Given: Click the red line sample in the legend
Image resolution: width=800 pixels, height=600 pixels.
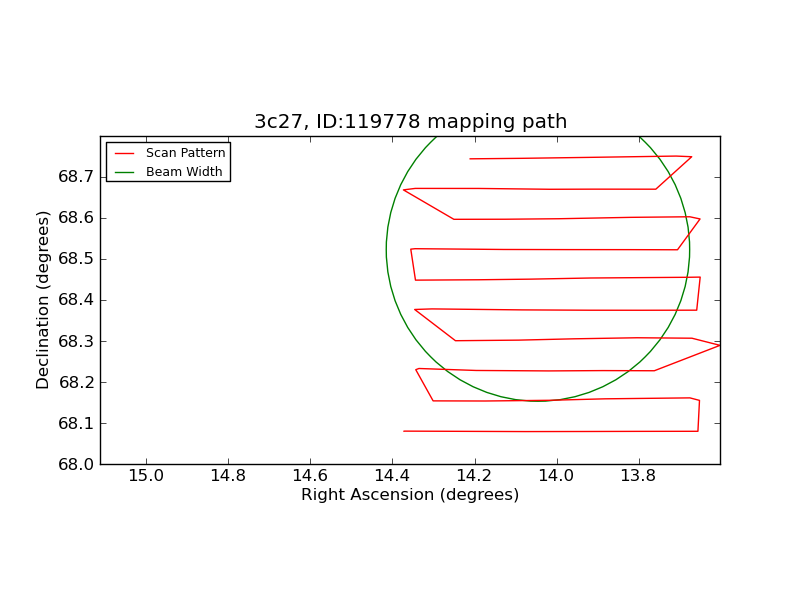Looking at the screenshot, I should click(x=124, y=153).
